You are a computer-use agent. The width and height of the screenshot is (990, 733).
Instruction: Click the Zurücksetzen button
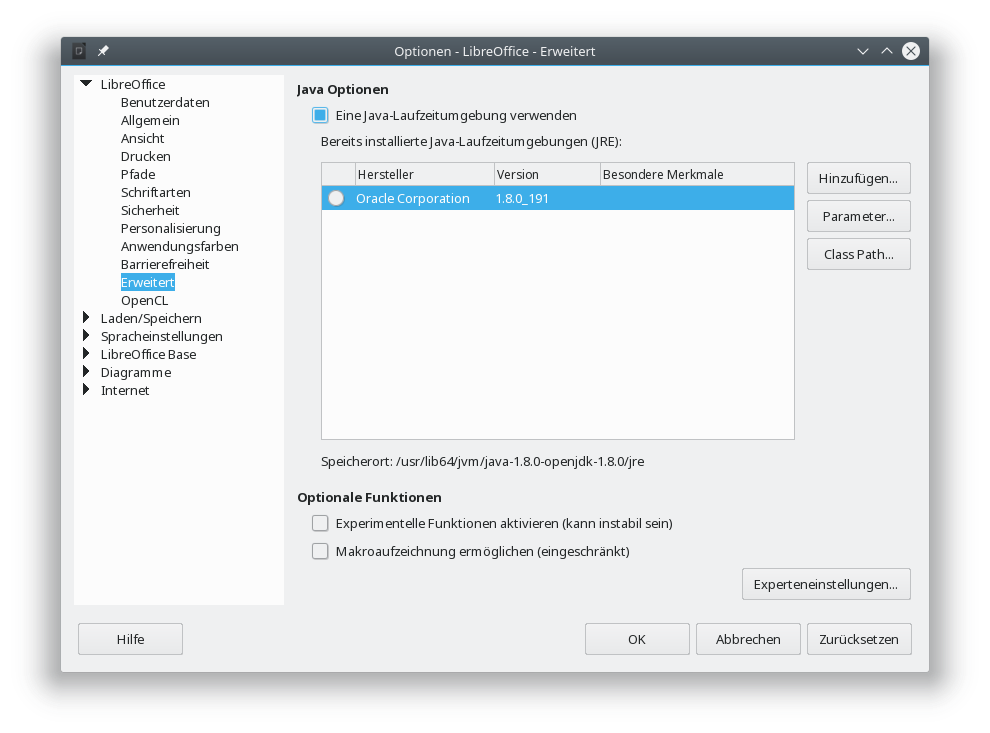click(x=859, y=639)
